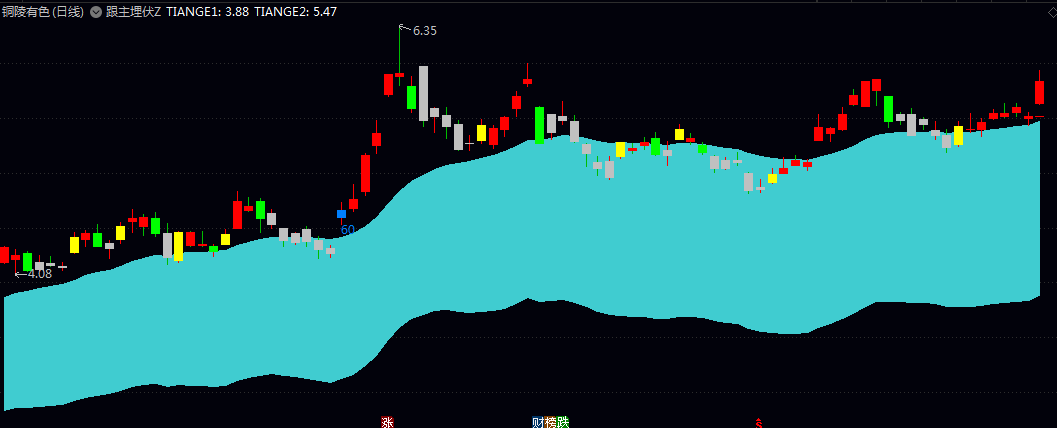This screenshot has width=1057, height=428.
Task: Click the blue 60 marker label
Action: (x=348, y=230)
